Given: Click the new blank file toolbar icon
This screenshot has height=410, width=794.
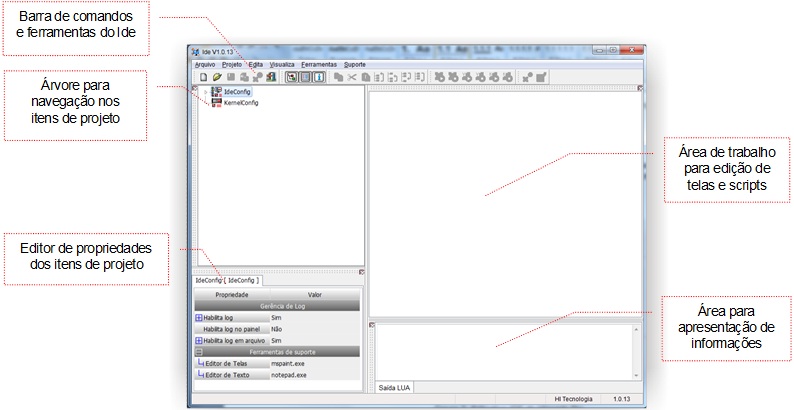Looking at the screenshot, I should click(x=204, y=77).
